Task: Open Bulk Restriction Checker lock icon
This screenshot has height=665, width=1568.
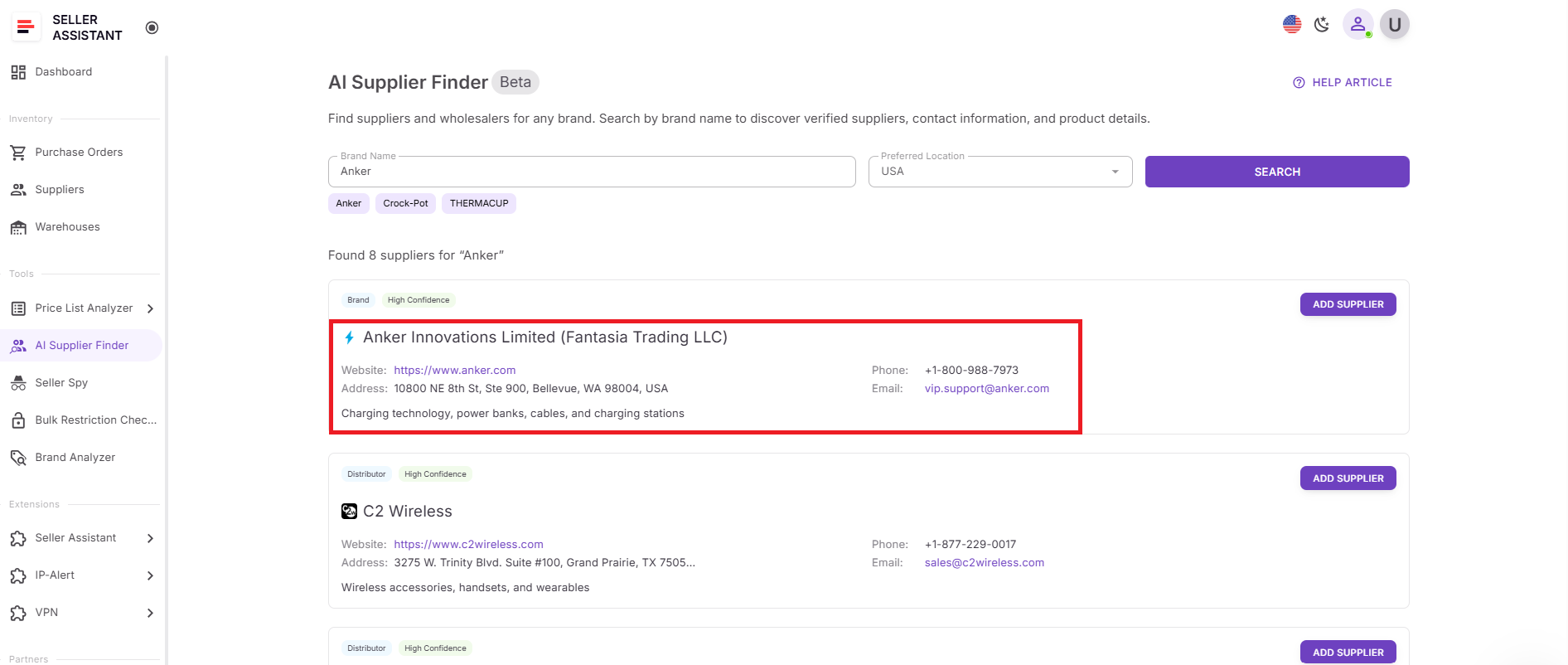Action: click(18, 420)
